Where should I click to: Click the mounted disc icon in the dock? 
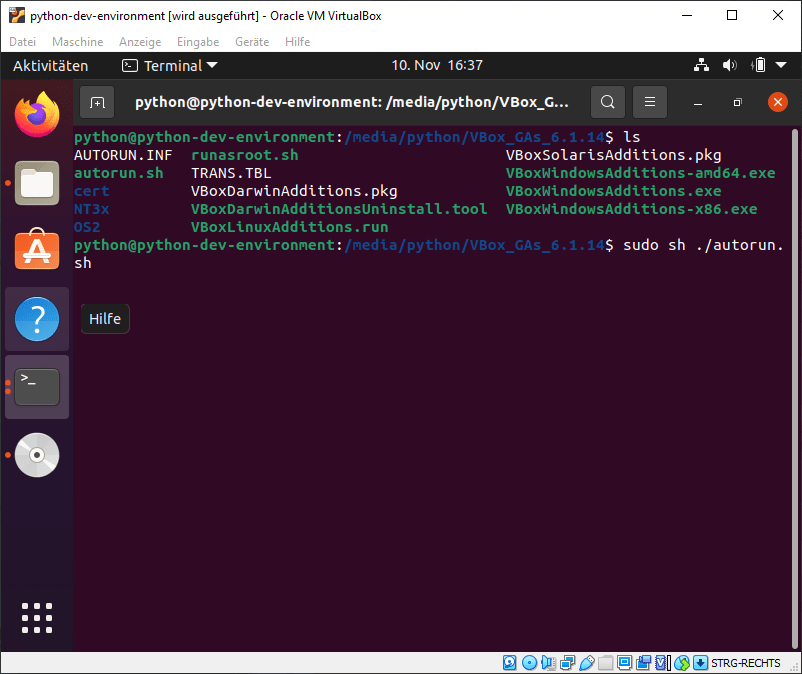pyautogui.click(x=37, y=455)
